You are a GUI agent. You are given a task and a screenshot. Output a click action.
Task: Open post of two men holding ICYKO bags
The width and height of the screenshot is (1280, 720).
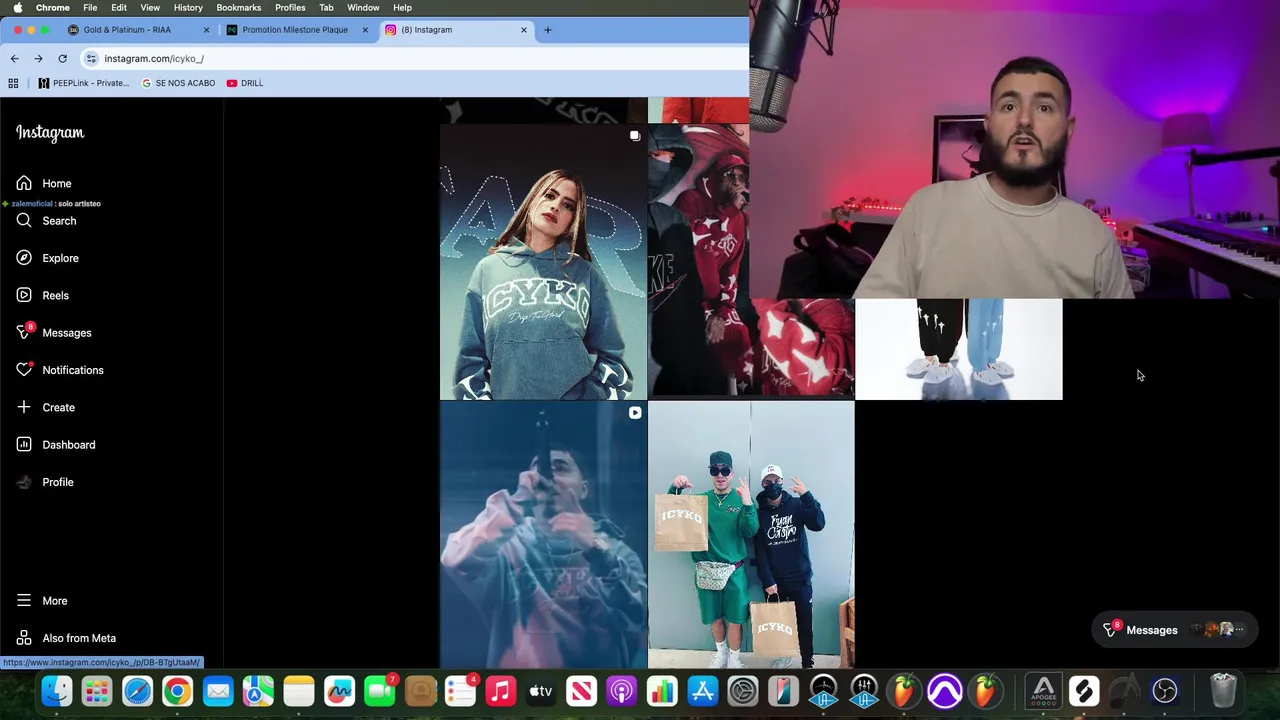(751, 534)
